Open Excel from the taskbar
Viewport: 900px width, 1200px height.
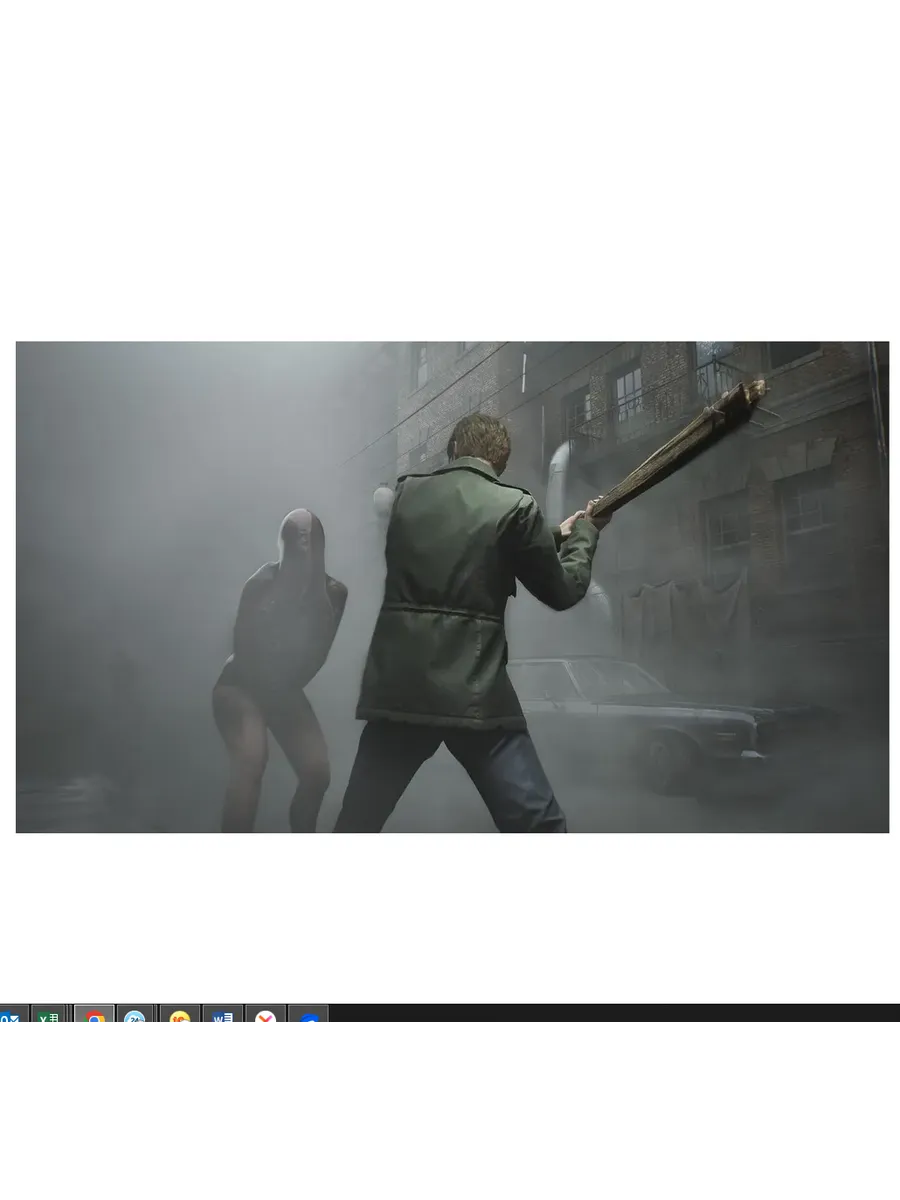coord(48,1016)
